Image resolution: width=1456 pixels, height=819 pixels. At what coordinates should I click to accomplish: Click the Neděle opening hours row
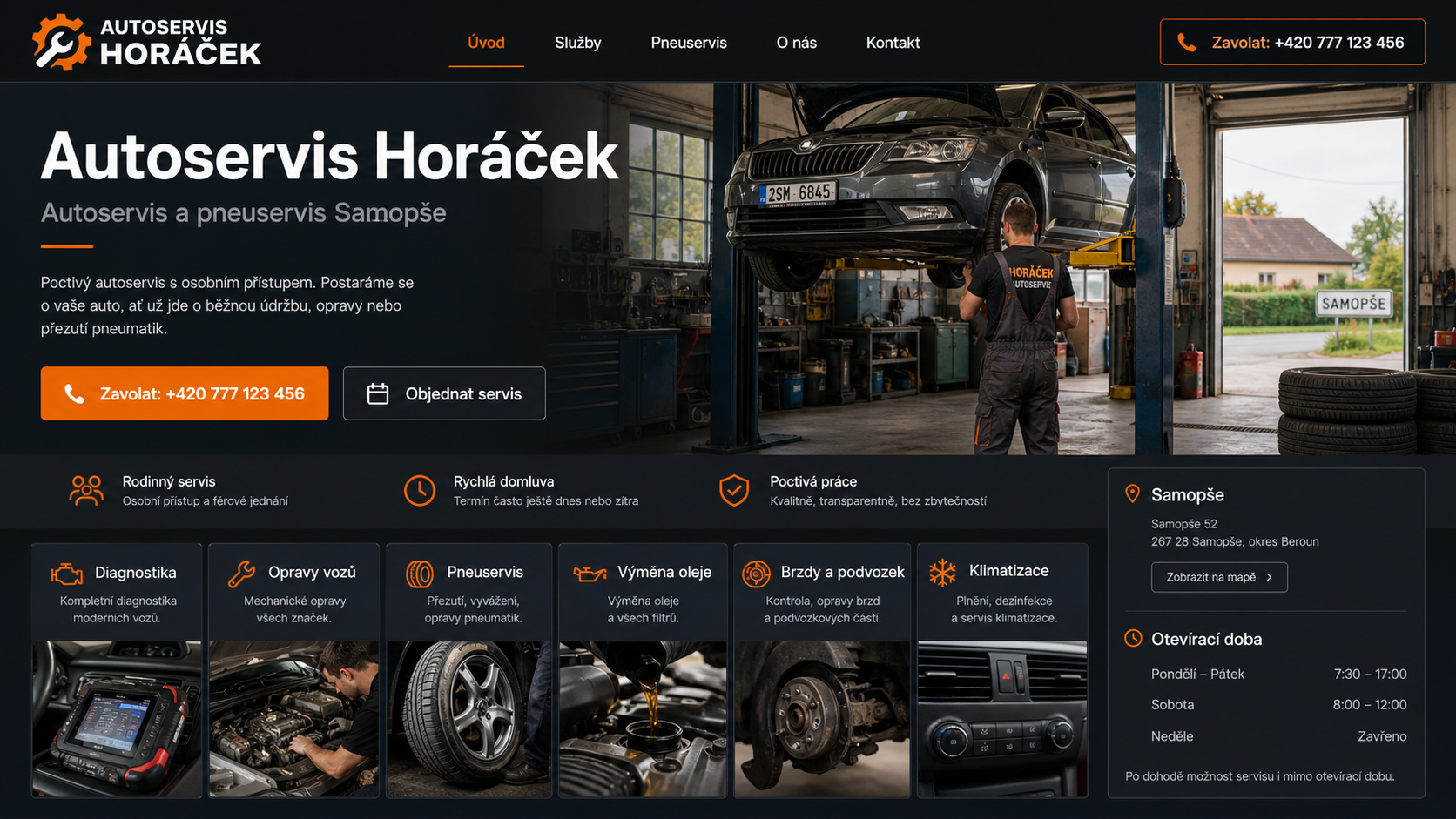pos(1278,736)
